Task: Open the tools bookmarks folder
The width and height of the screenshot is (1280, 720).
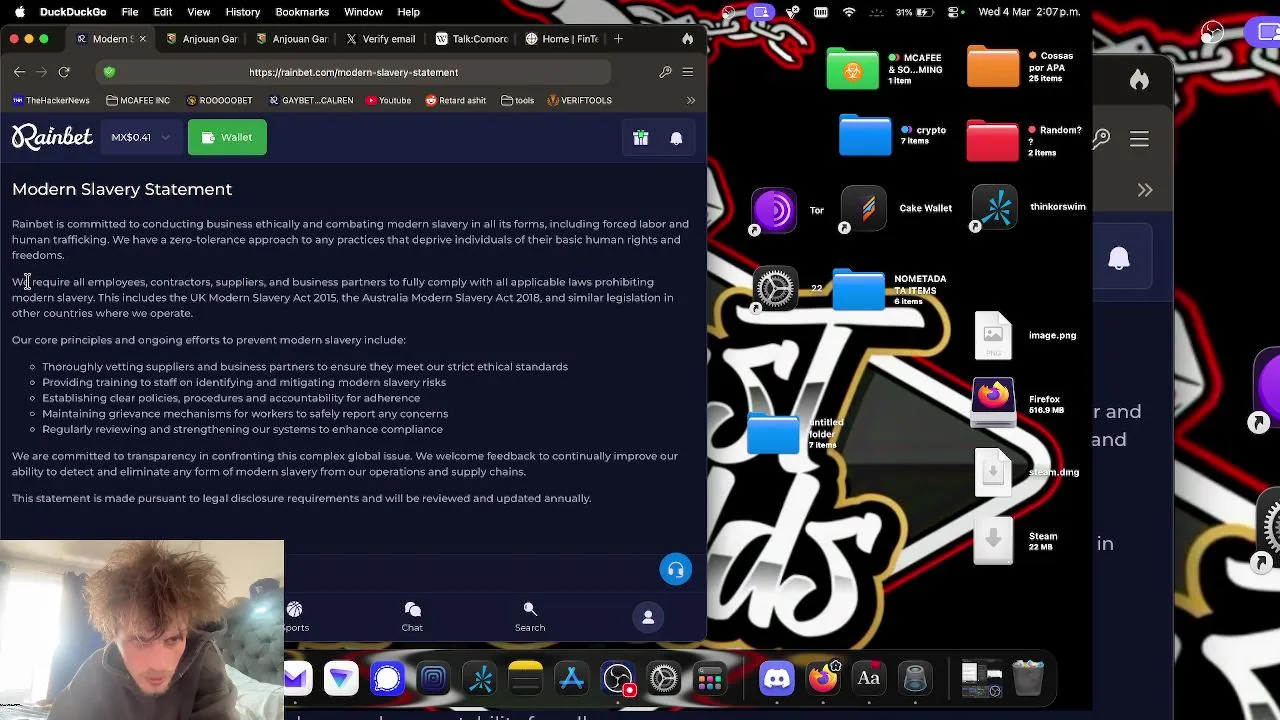Action: pyautogui.click(x=517, y=100)
